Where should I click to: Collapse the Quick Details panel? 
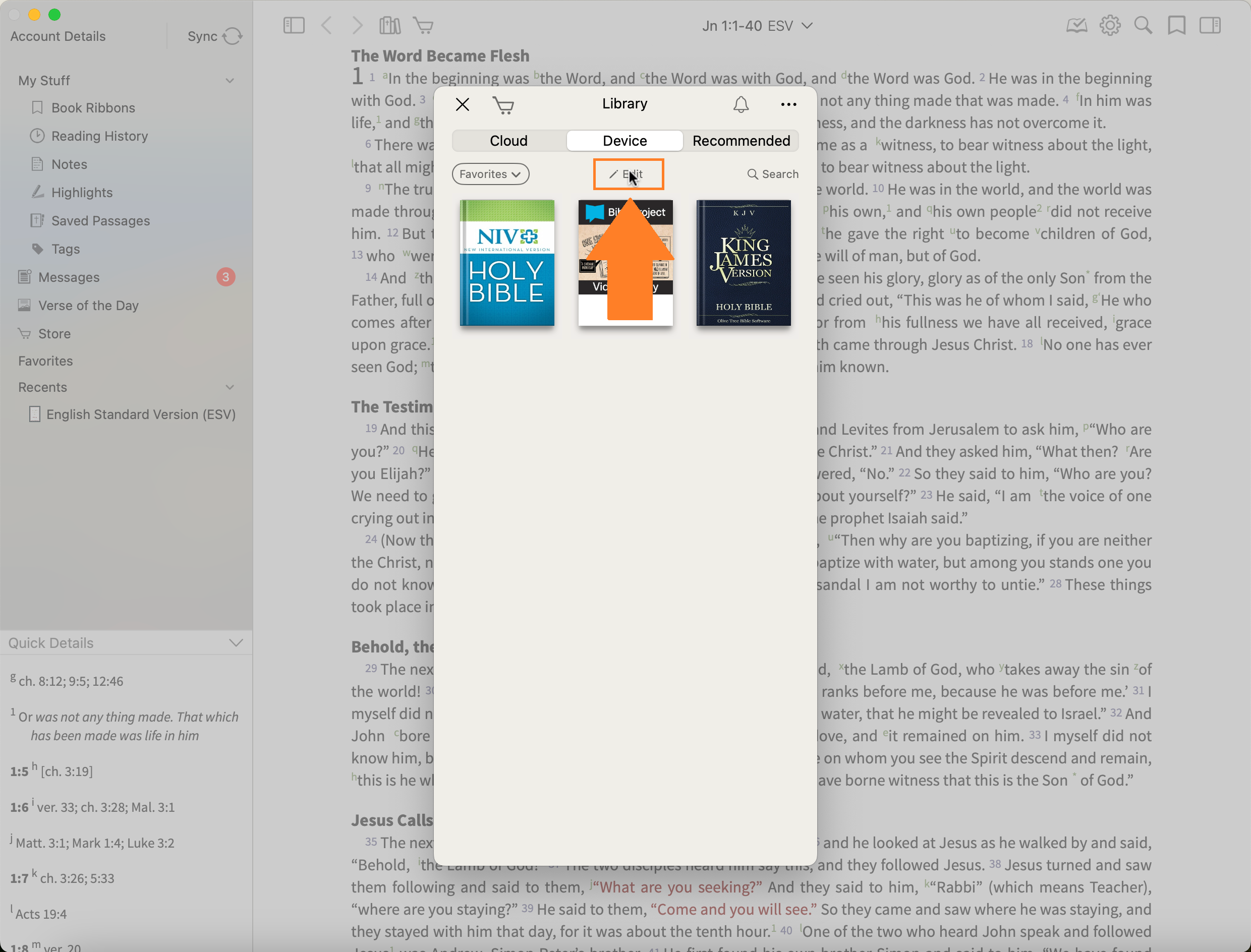pos(236,642)
